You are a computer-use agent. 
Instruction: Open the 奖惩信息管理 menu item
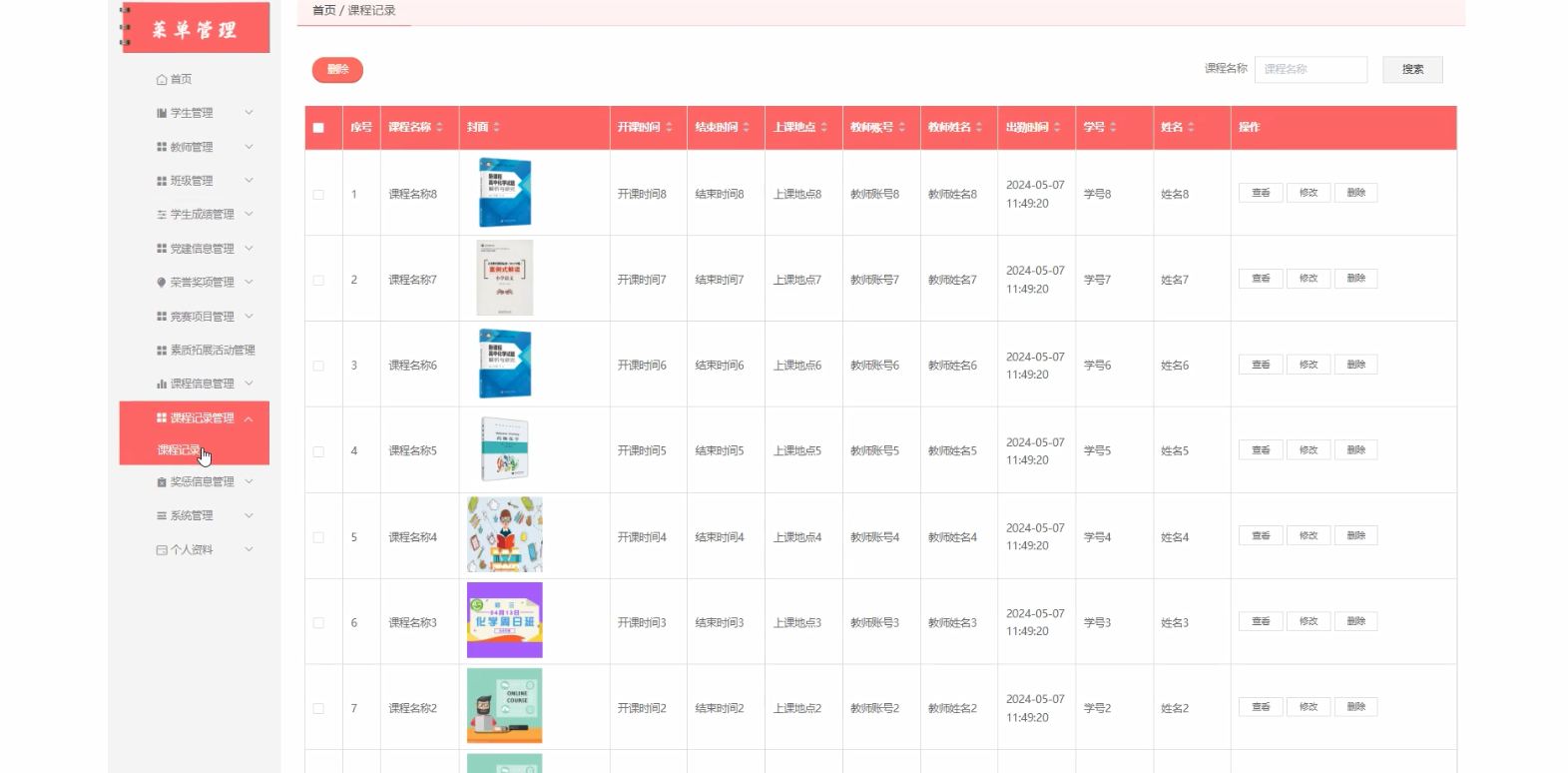[x=195, y=482]
